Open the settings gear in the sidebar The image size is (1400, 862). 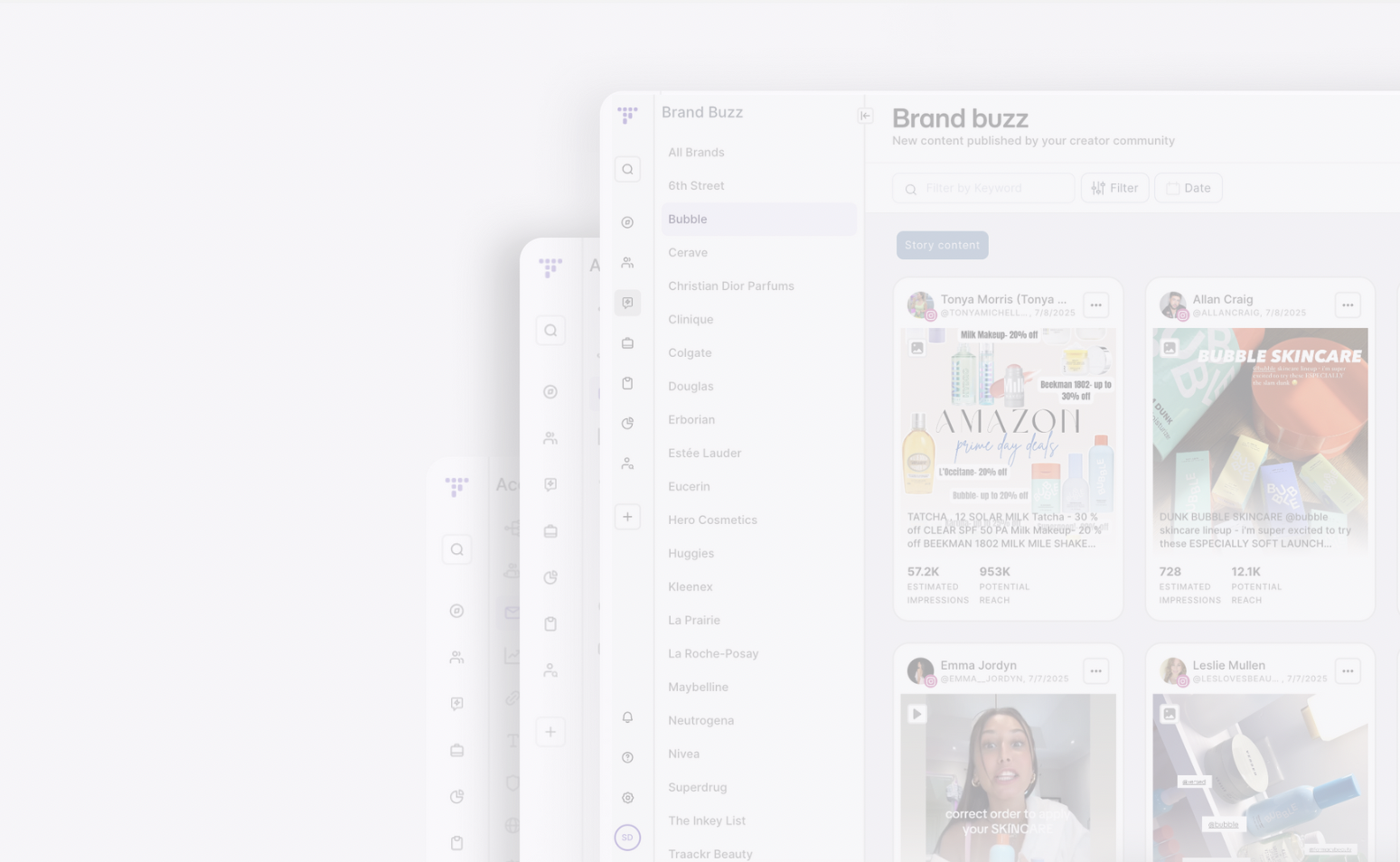(x=627, y=798)
